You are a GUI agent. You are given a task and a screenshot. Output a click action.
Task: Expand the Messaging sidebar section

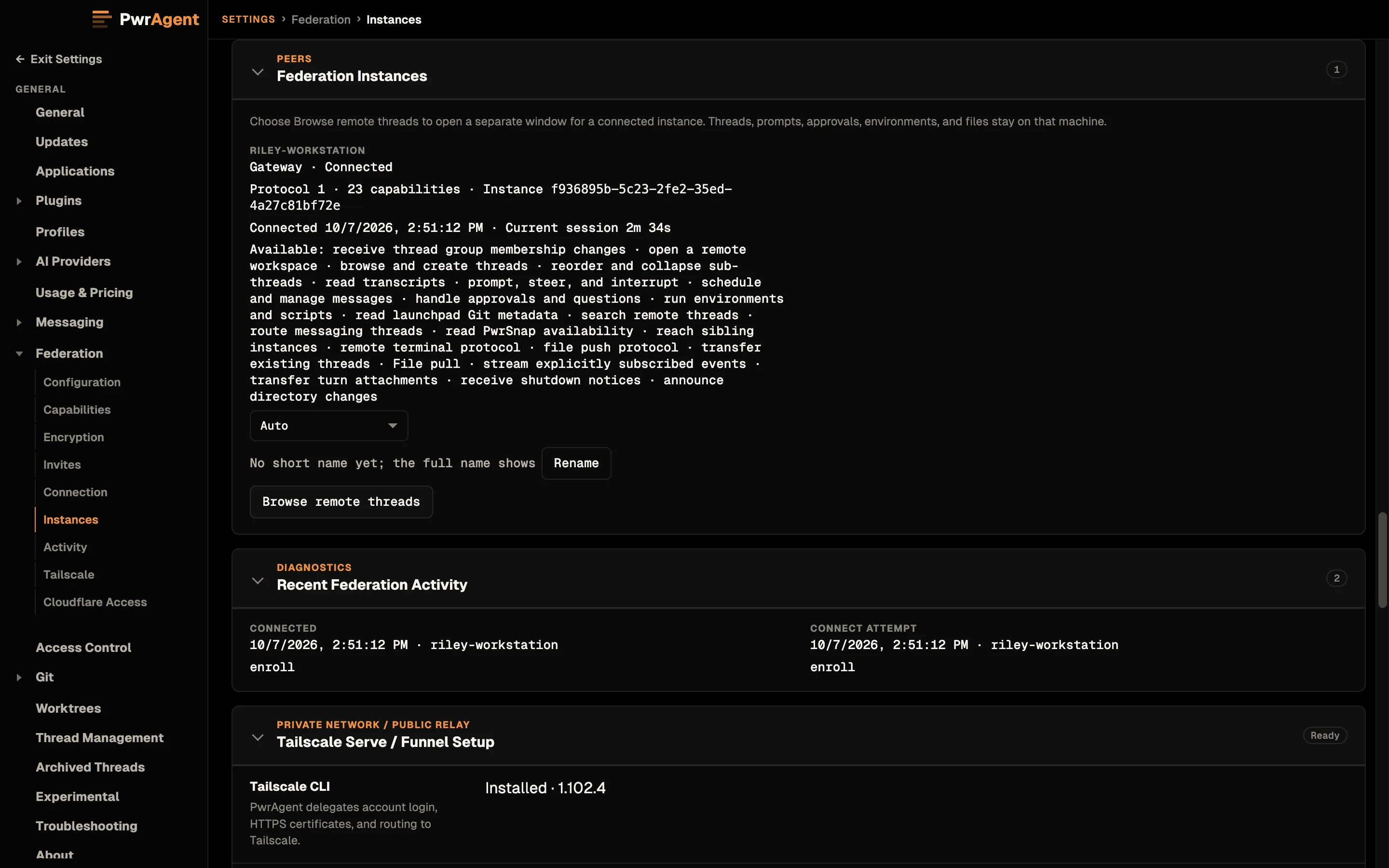(x=19, y=323)
